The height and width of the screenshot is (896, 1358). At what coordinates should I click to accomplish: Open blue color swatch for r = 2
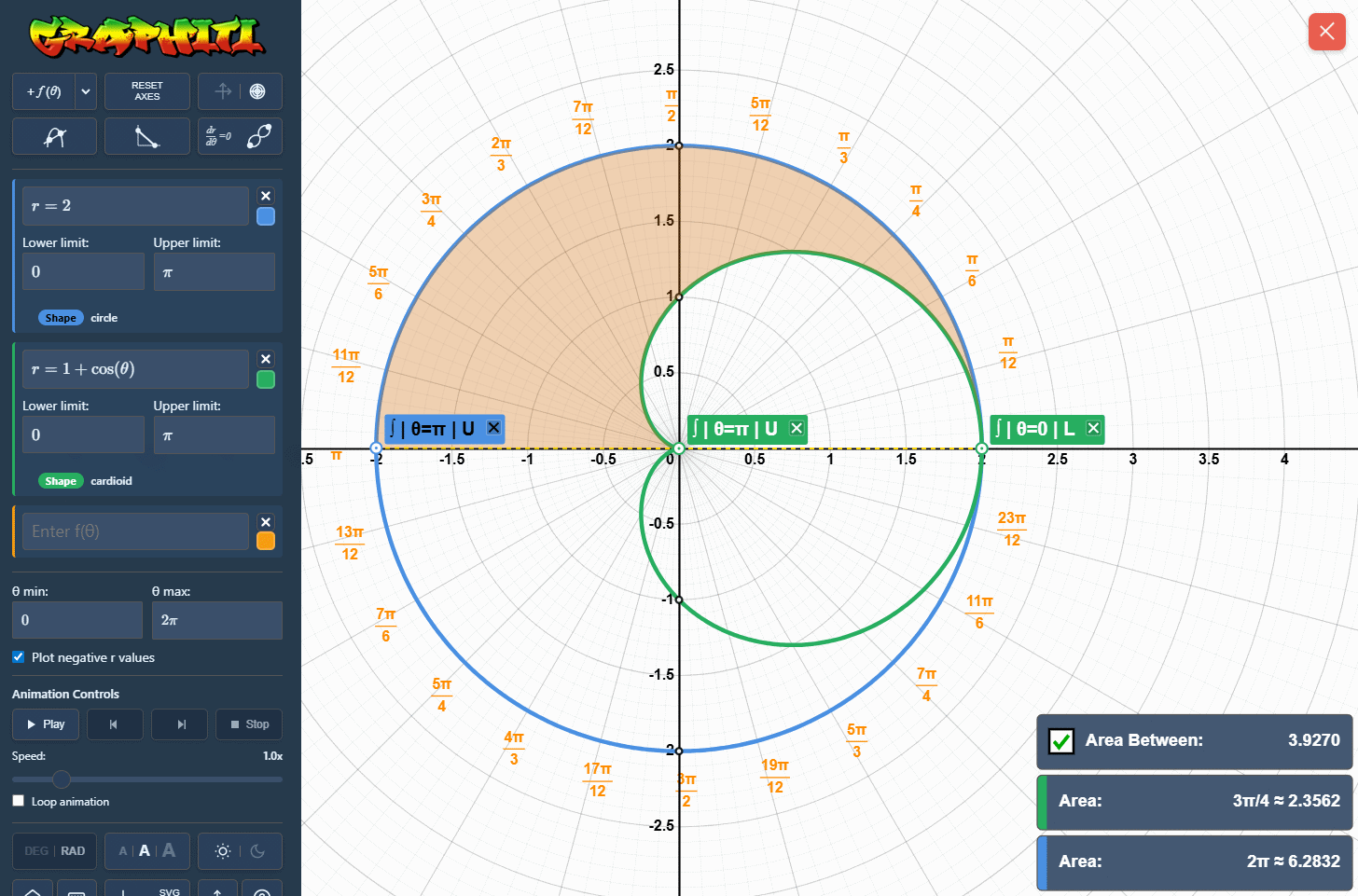click(x=266, y=216)
